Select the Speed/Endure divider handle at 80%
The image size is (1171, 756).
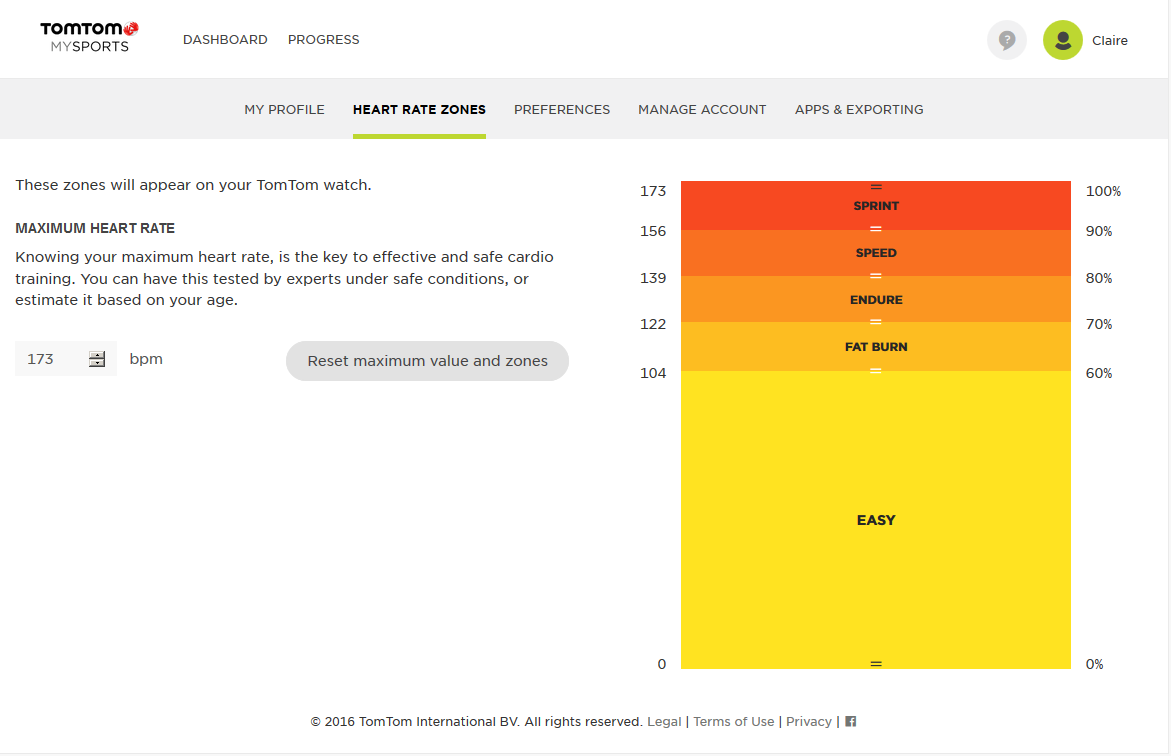click(x=876, y=275)
